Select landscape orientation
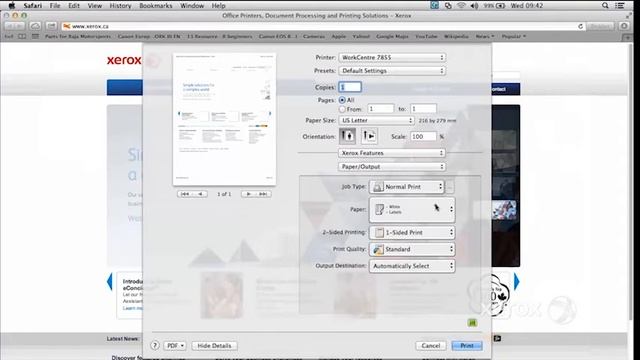This screenshot has height=360, width=640. 369,136
